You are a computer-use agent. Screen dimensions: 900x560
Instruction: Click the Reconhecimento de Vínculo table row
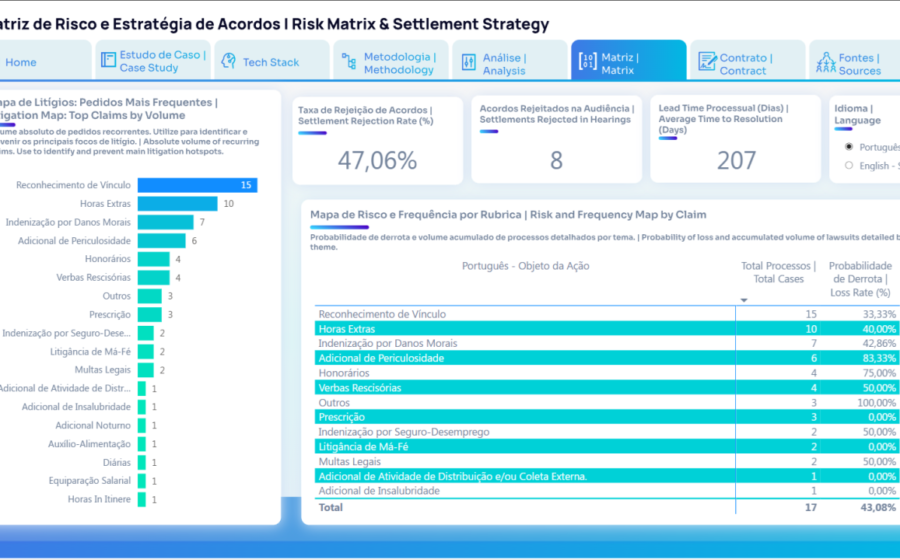(607, 314)
